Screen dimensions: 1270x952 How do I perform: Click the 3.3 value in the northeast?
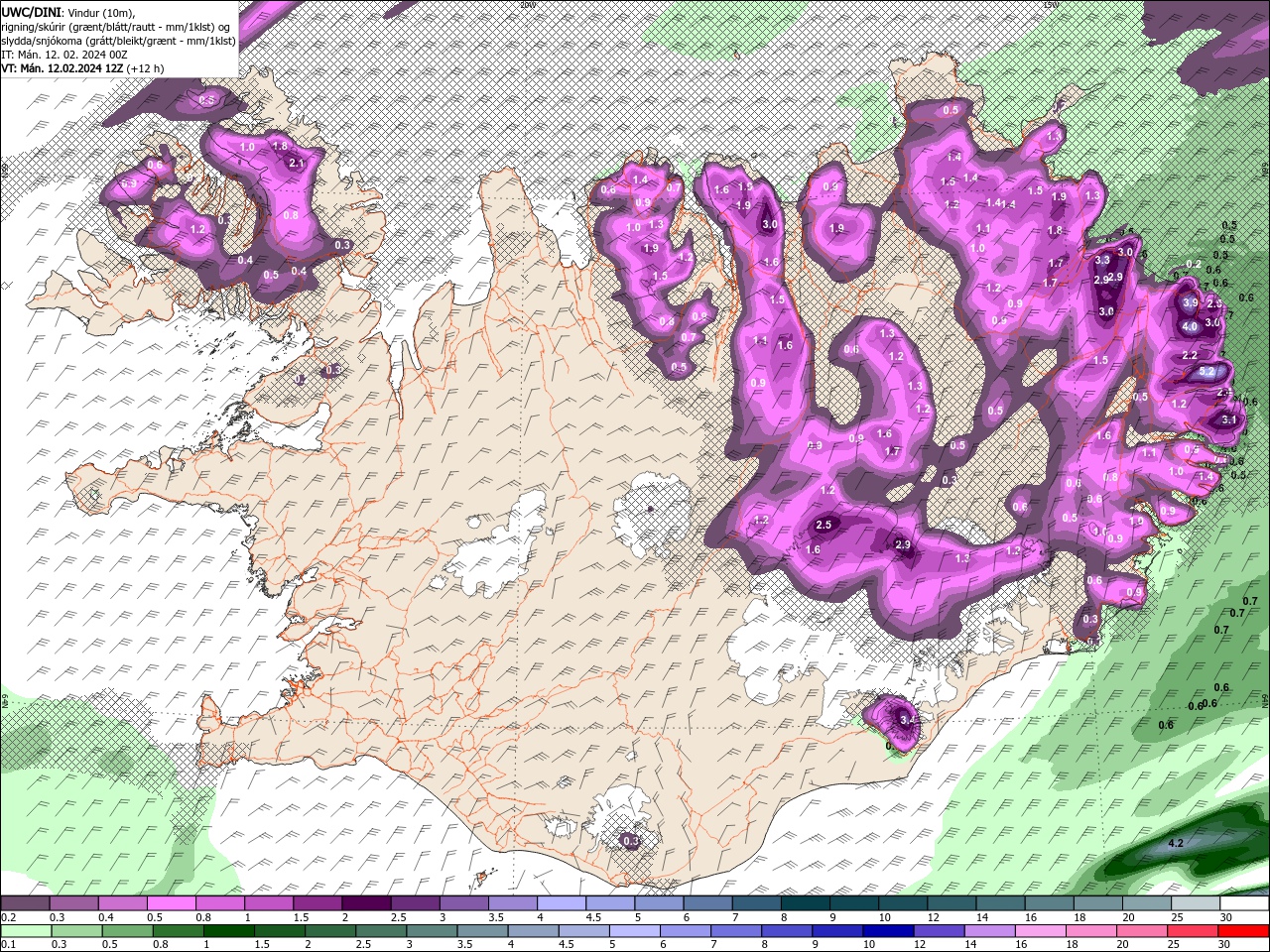click(x=1102, y=261)
